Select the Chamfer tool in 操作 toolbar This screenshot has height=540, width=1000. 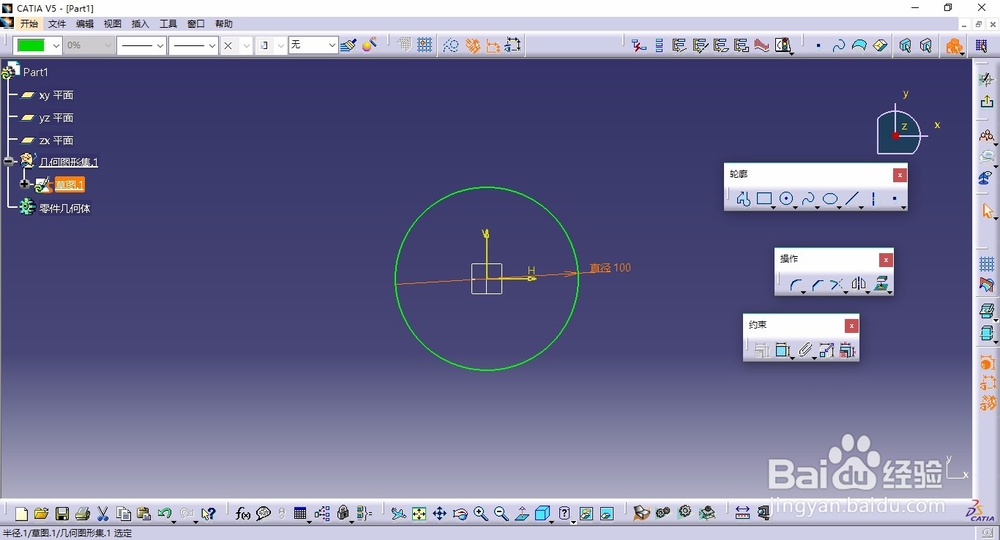point(817,284)
